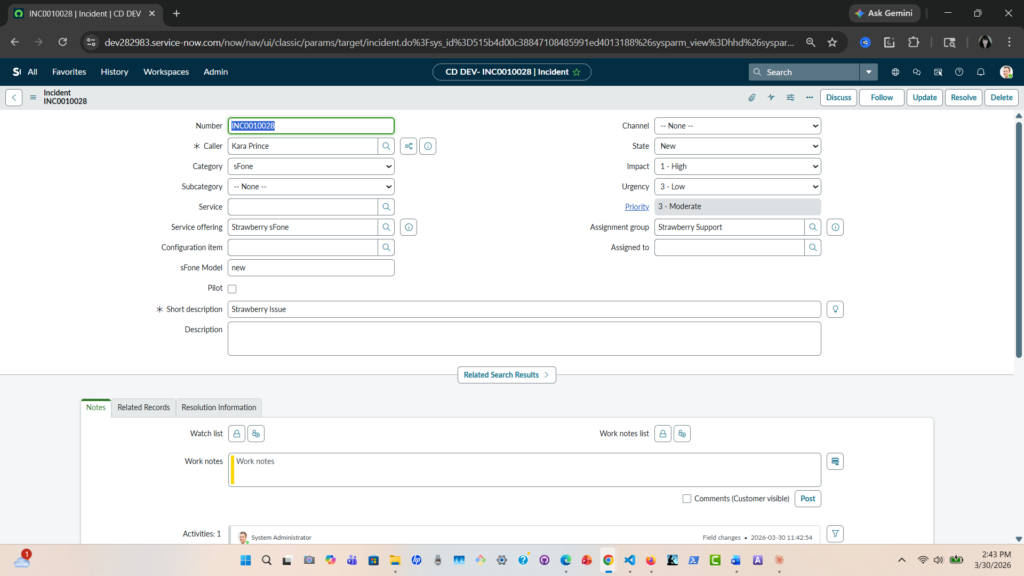Open the Workspaces menu

point(166,72)
